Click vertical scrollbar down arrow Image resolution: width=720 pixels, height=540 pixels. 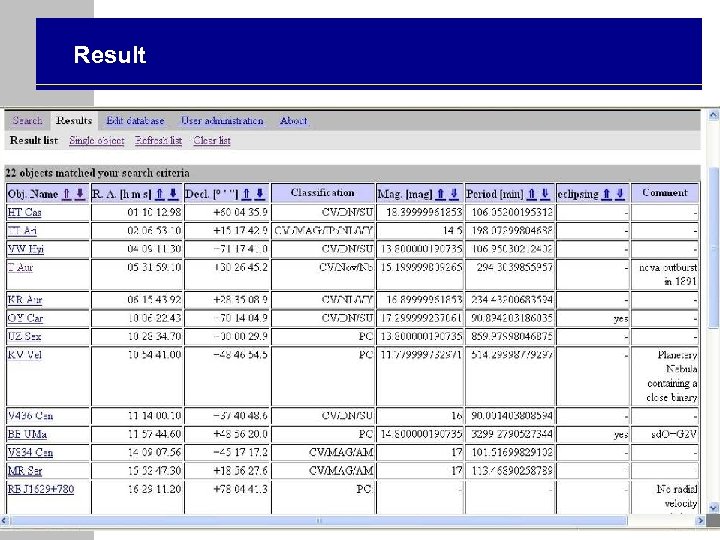713,507
